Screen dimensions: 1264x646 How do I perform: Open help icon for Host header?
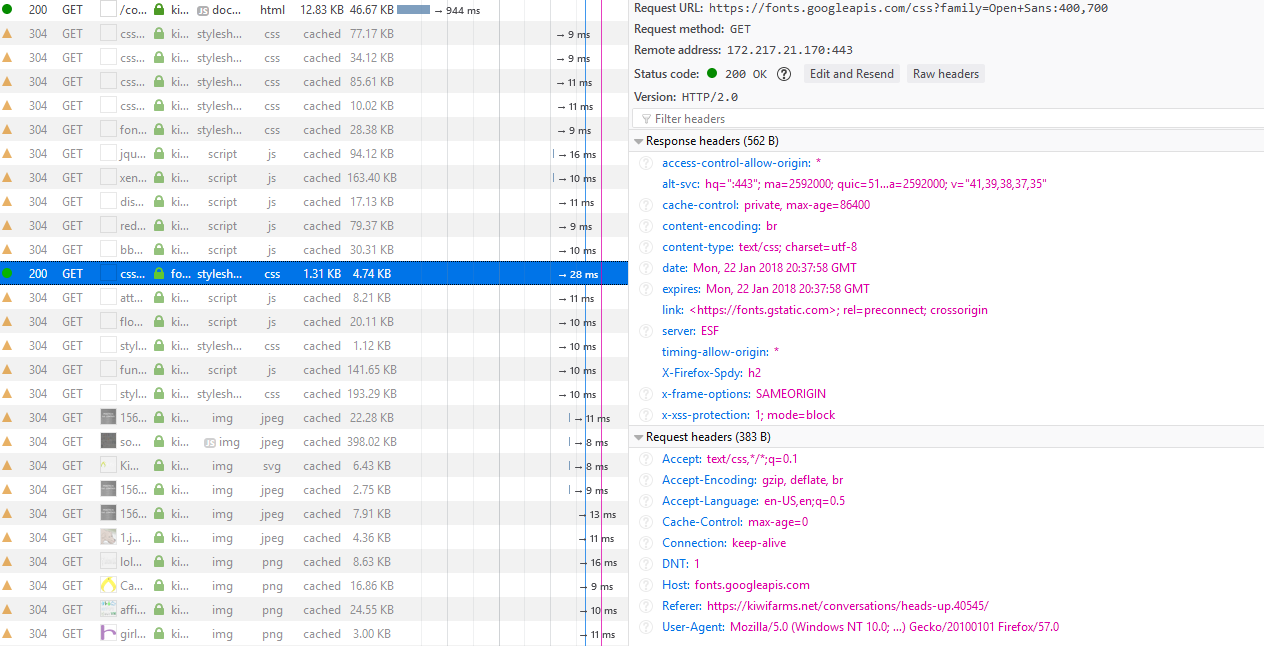point(646,585)
